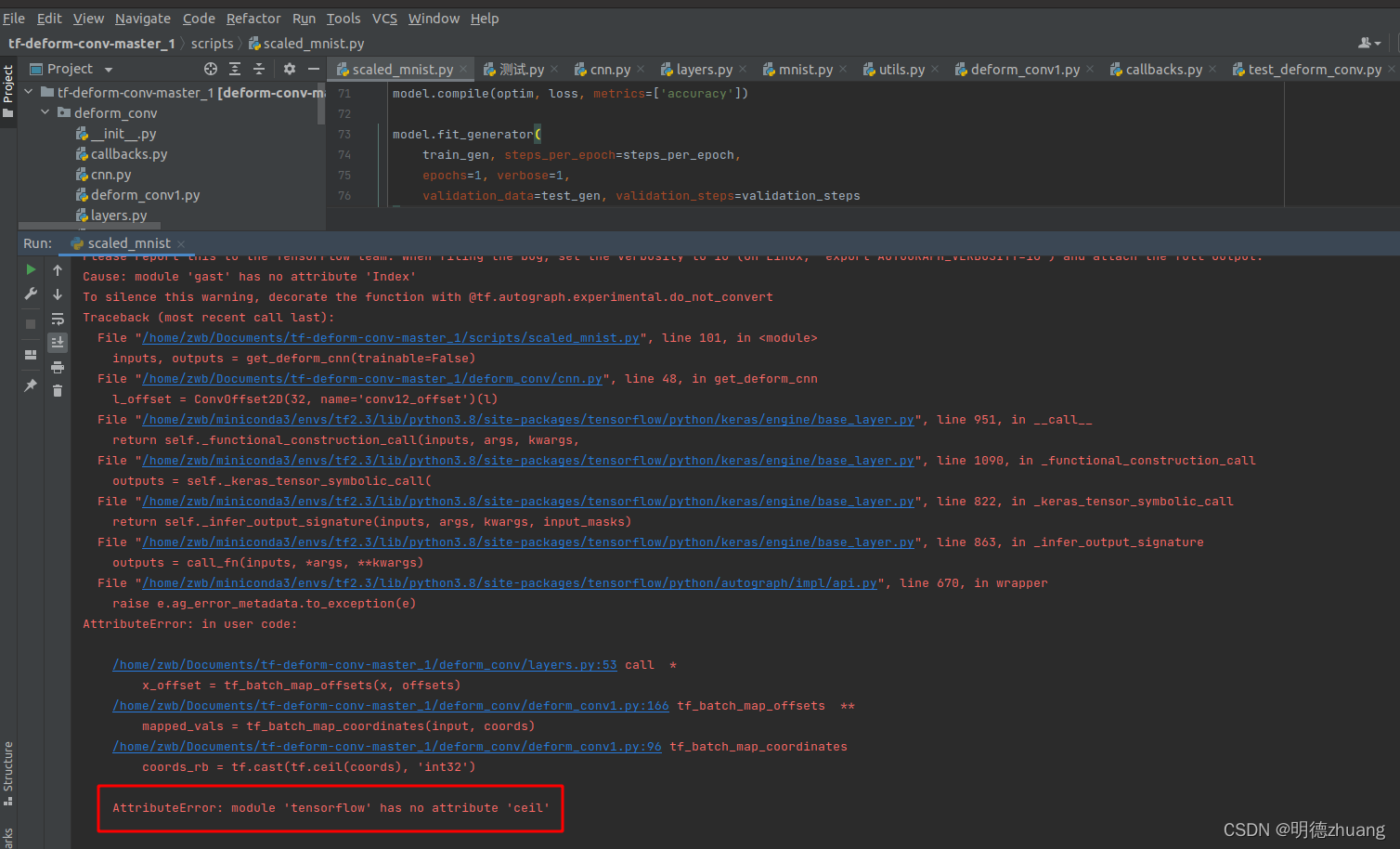Open the Edit menu
1400x849 pixels.
49,18
